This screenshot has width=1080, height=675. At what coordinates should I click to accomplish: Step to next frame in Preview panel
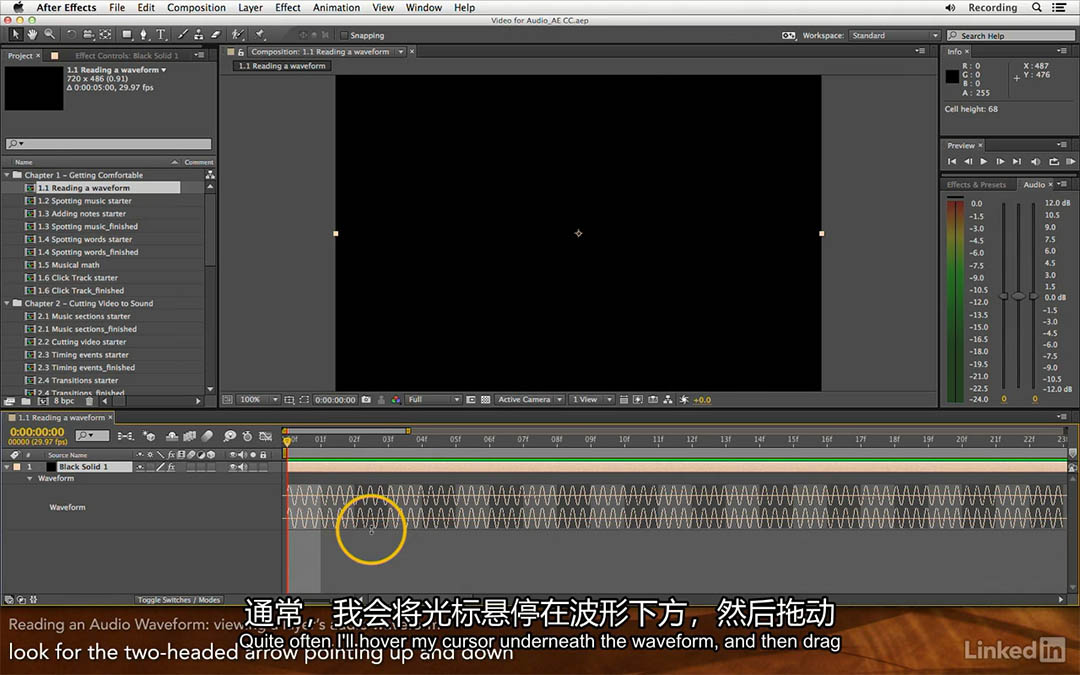click(x=1000, y=161)
